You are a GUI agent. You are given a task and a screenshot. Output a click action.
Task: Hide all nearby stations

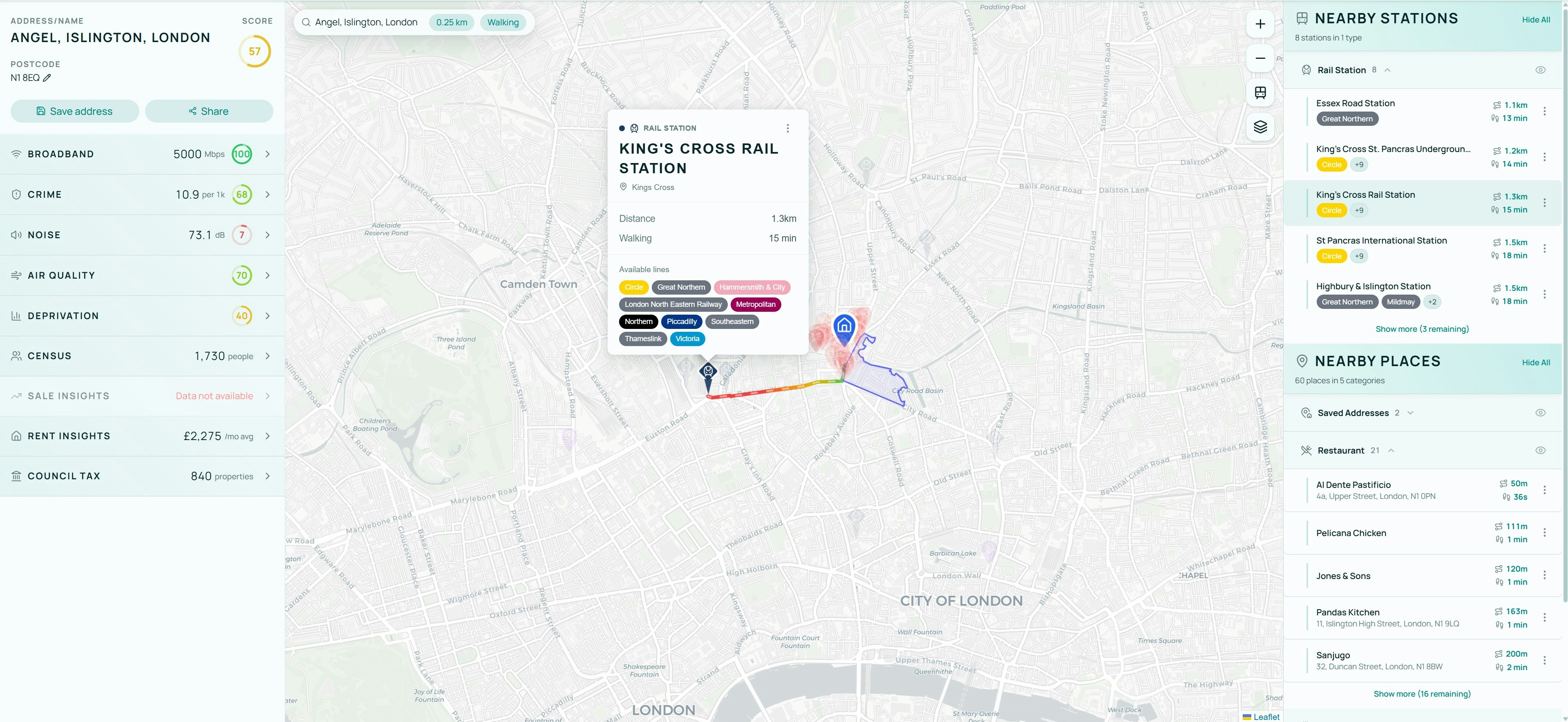point(1536,20)
